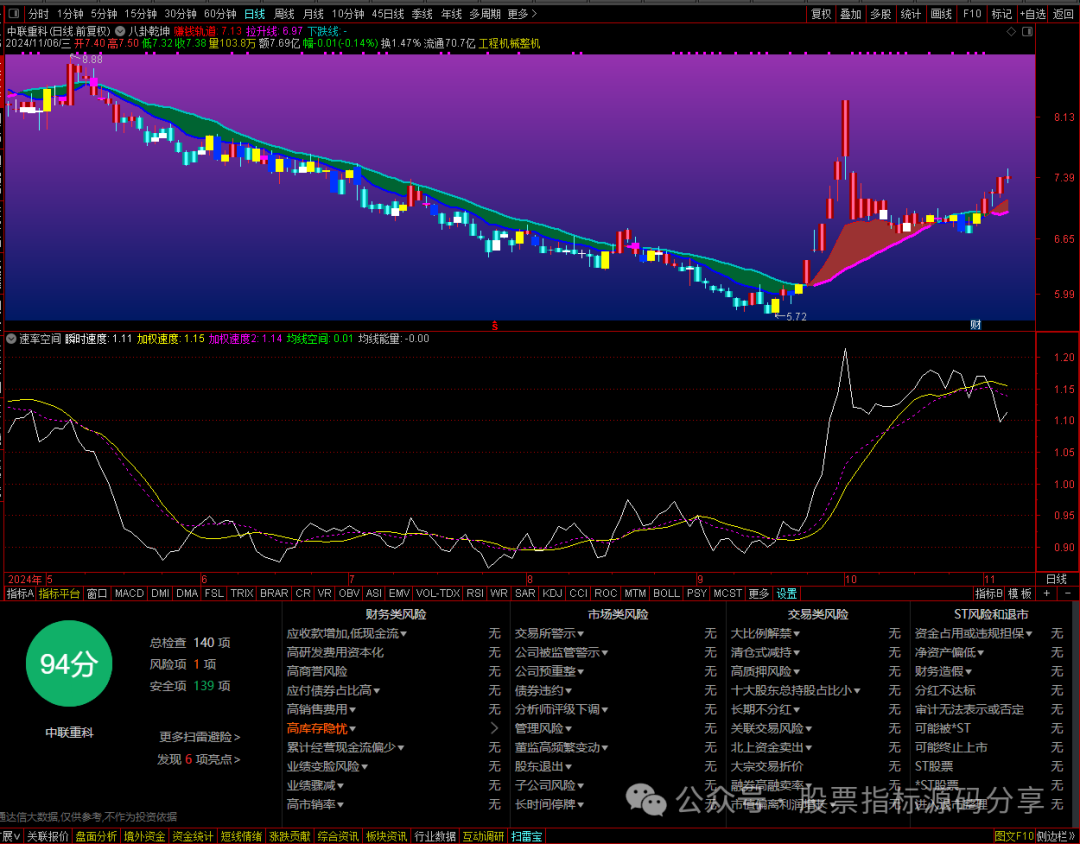Open the 更多 periods chevron in the top bar
The height and width of the screenshot is (844, 1080).
point(522,14)
